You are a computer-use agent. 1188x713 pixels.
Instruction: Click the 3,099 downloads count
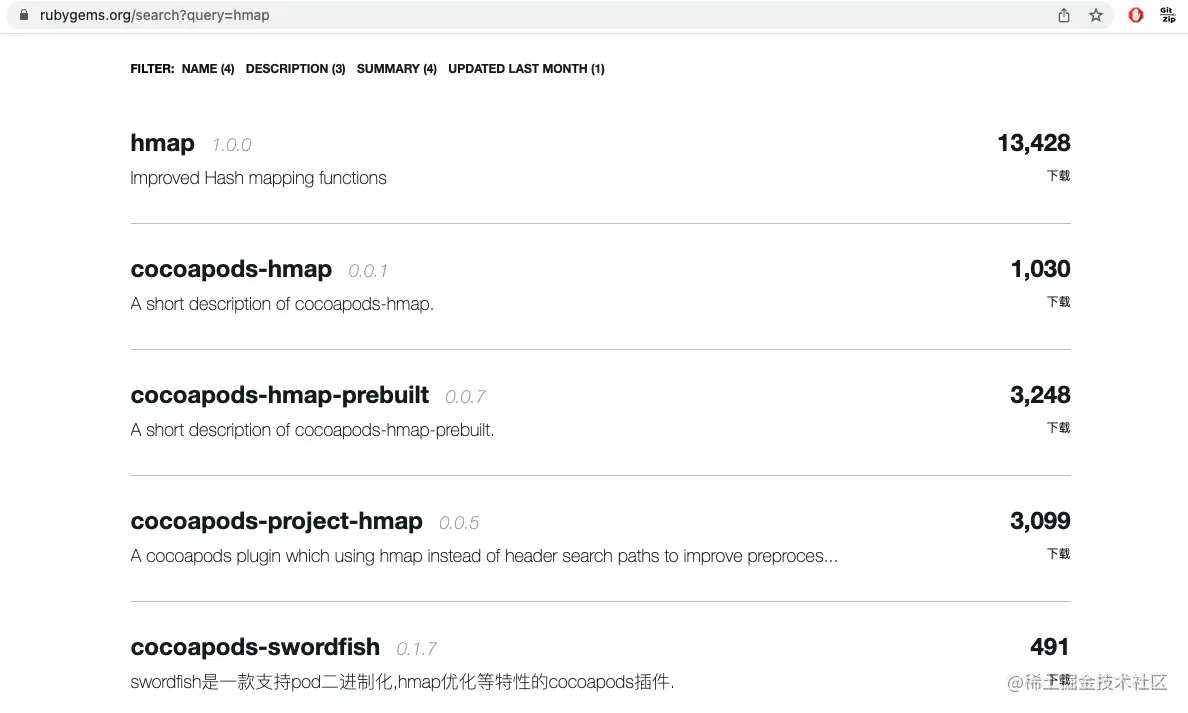click(x=1040, y=521)
